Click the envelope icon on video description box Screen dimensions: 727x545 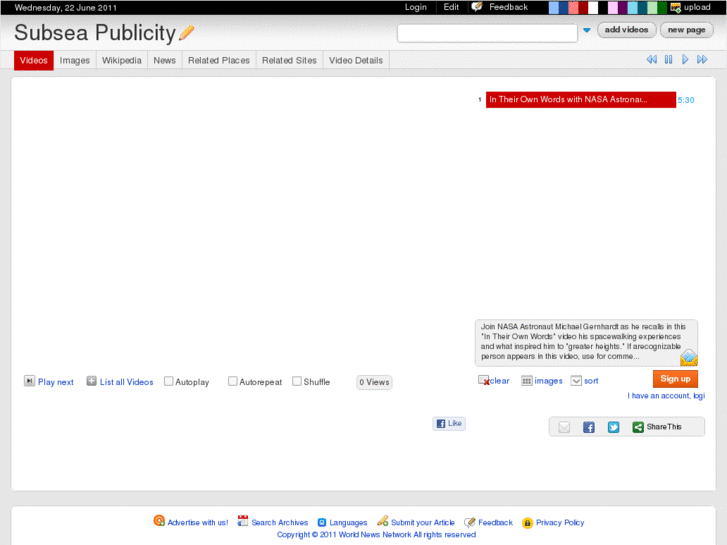tap(689, 358)
